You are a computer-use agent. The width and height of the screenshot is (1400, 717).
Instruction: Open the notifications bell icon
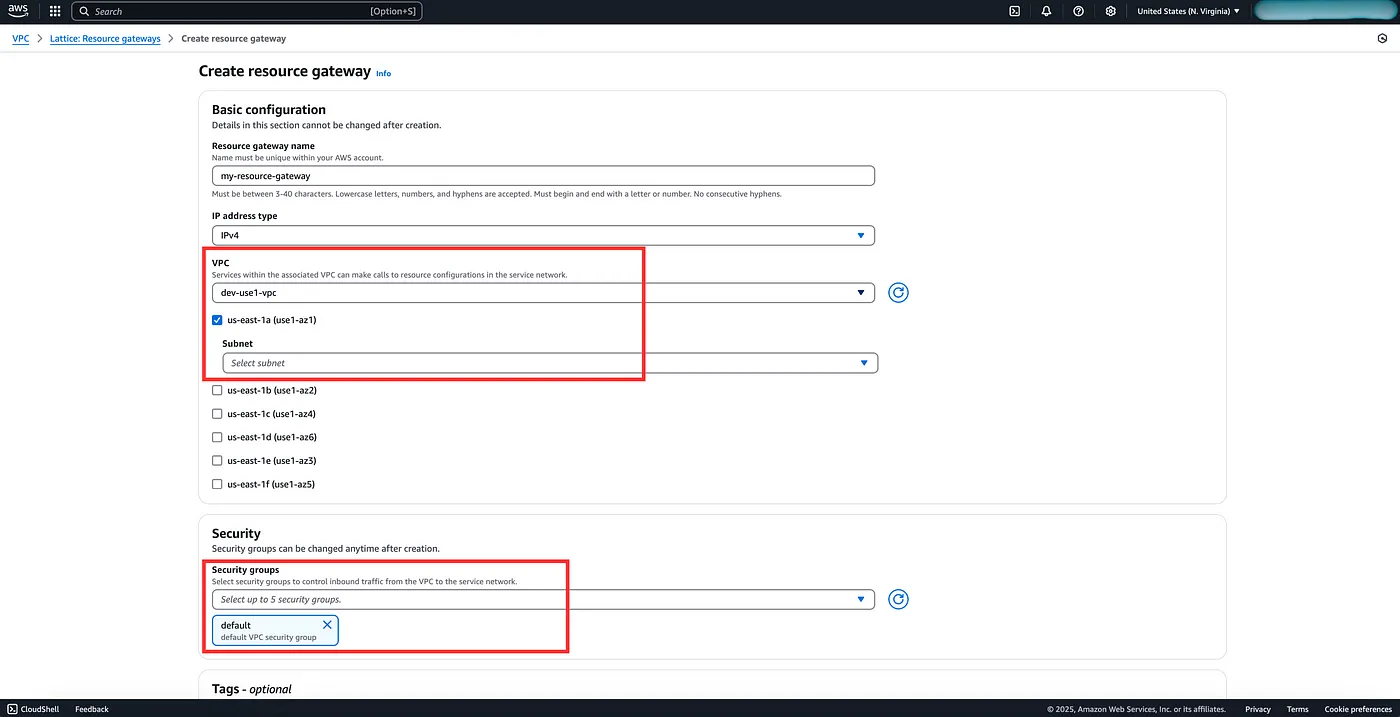pyautogui.click(x=1046, y=11)
